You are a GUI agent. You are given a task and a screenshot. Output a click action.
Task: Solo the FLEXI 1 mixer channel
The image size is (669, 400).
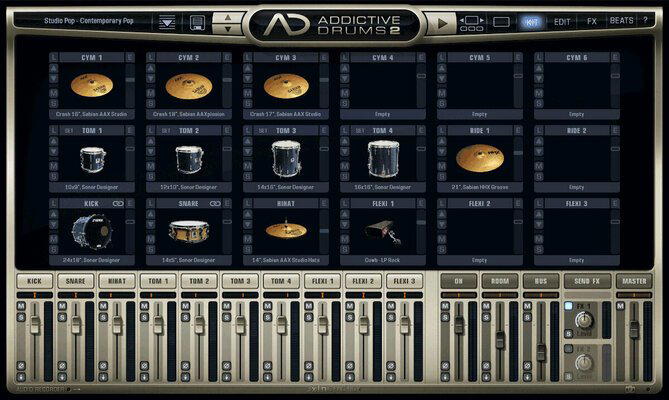(x=308, y=316)
